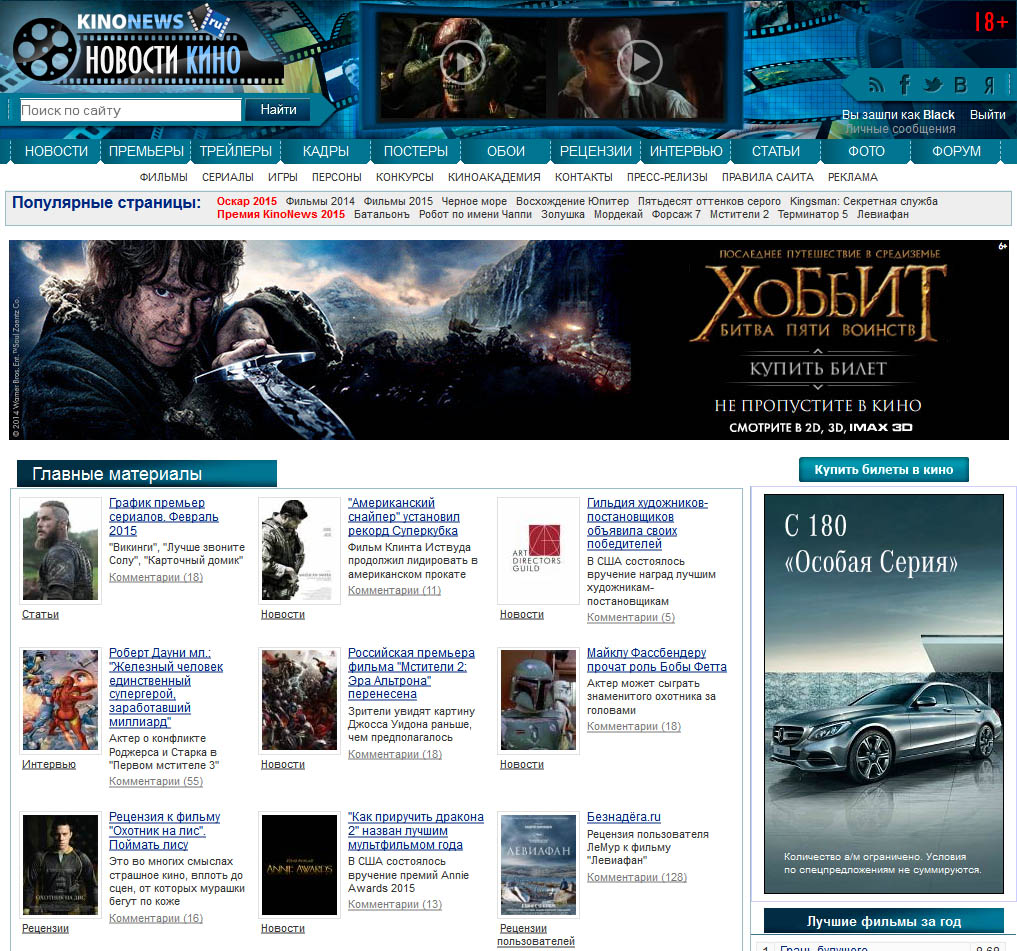Click the Boba Fett article thumbnail
Image resolution: width=1017 pixels, height=951 pixels.
click(538, 700)
